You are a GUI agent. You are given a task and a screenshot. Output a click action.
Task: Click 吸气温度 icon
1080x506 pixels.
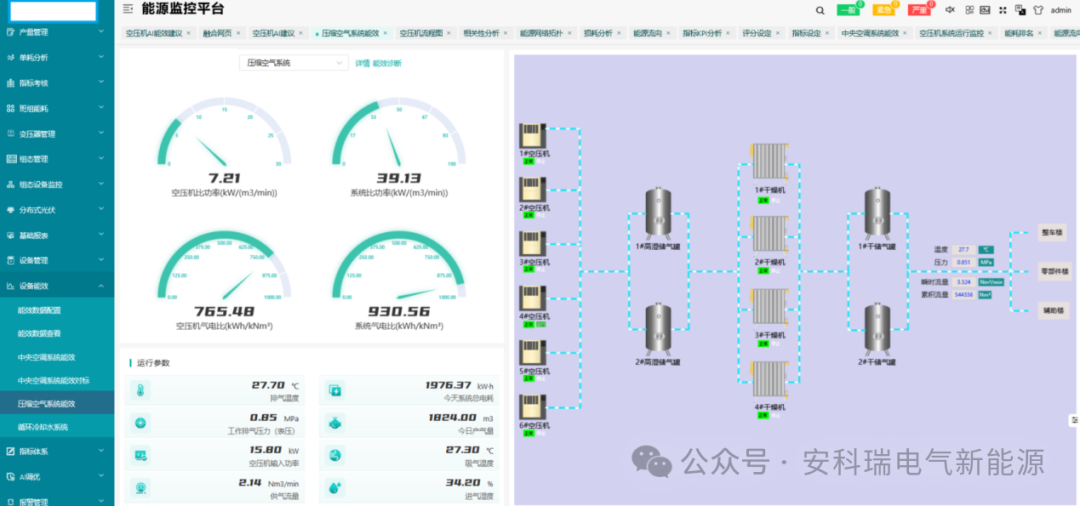click(x=335, y=455)
